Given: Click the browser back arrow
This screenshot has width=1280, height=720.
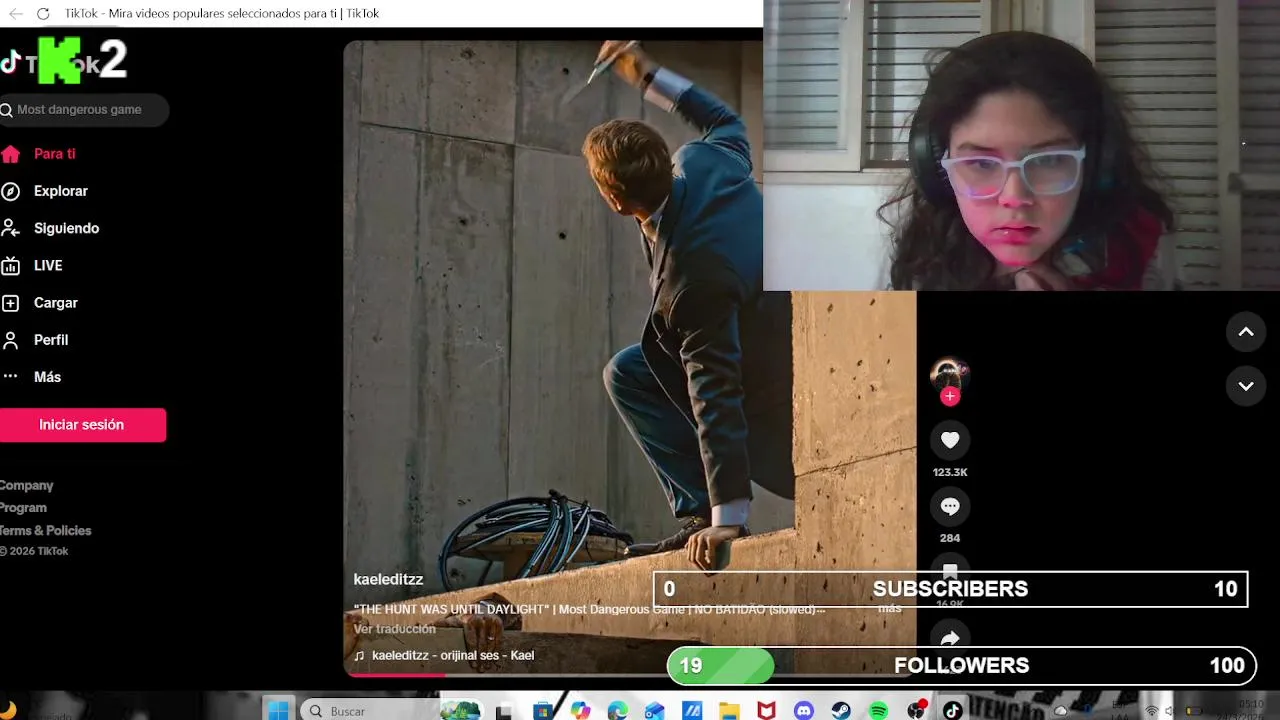Looking at the screenshot, I should [x=15, y=13].
